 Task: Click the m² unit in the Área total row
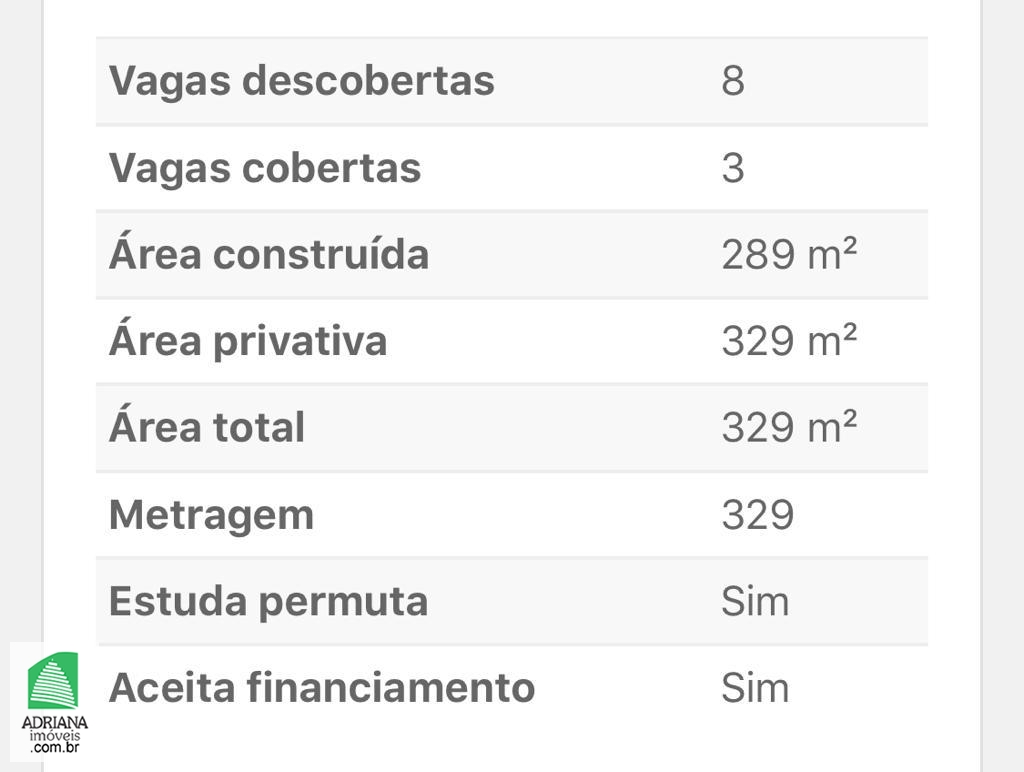tap(832, 426)
